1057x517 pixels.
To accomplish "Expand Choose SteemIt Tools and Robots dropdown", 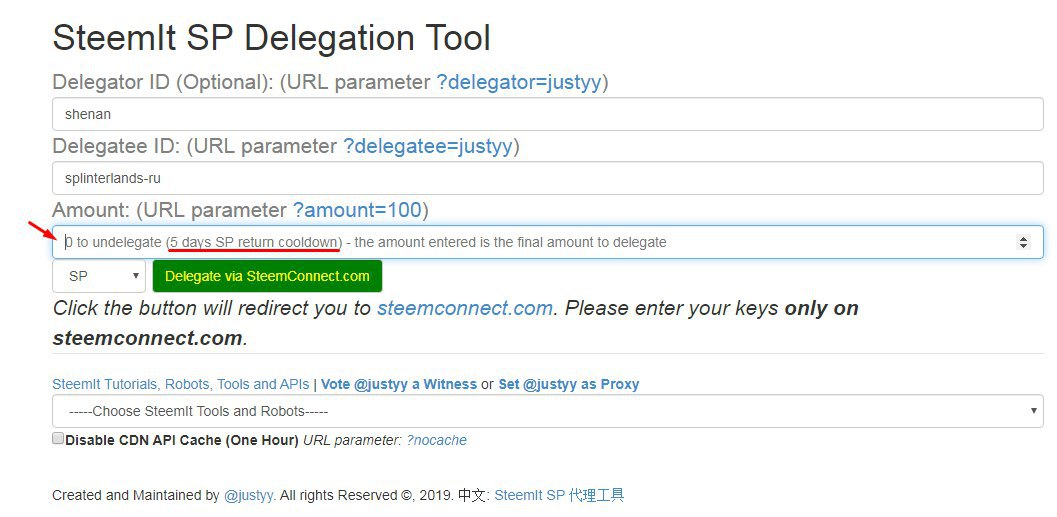I will tap(547, 411).
